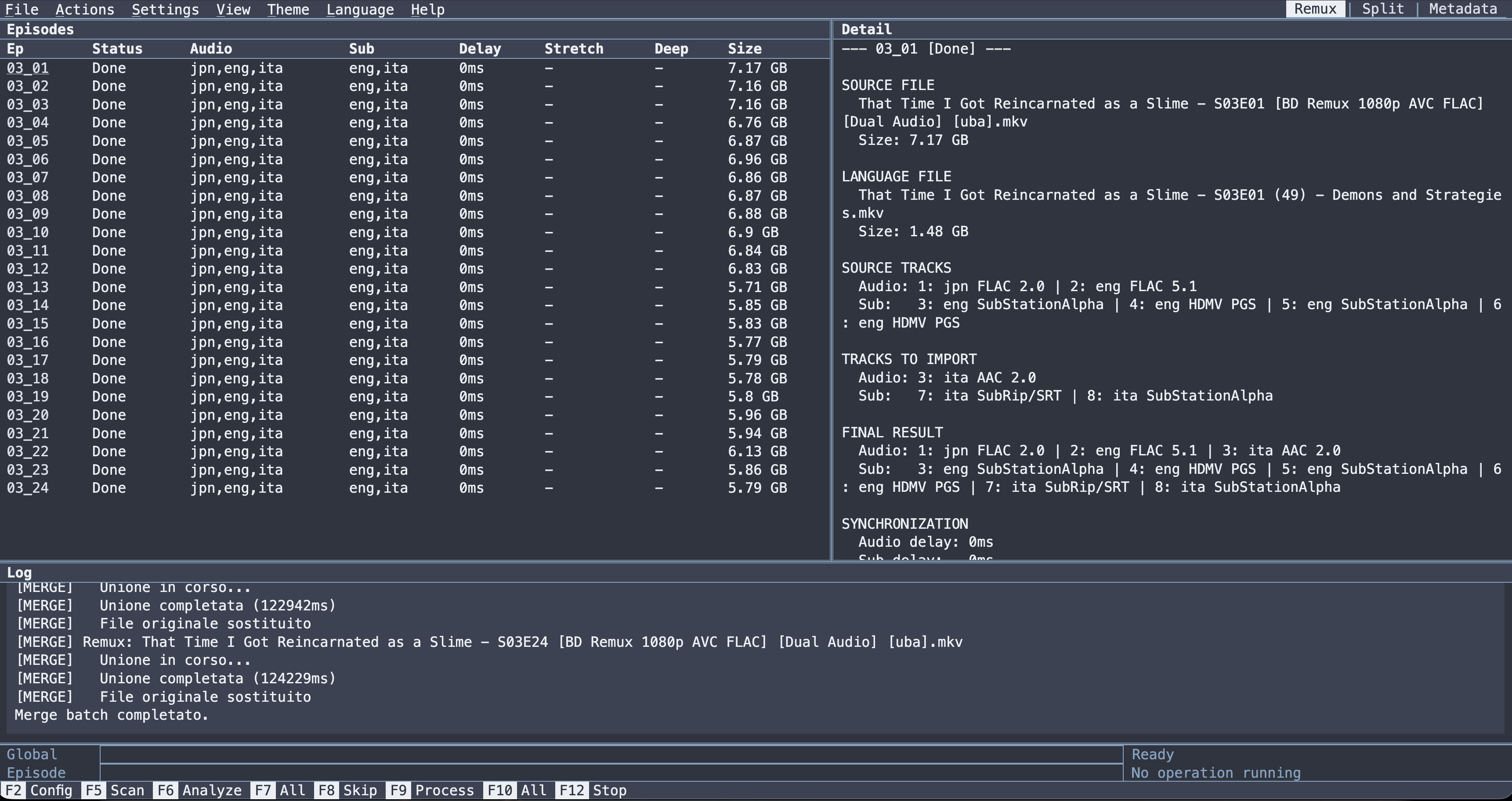1512x801 pixels.
Task: Switch to the Metadata tab
Action: pos(1463,9)
